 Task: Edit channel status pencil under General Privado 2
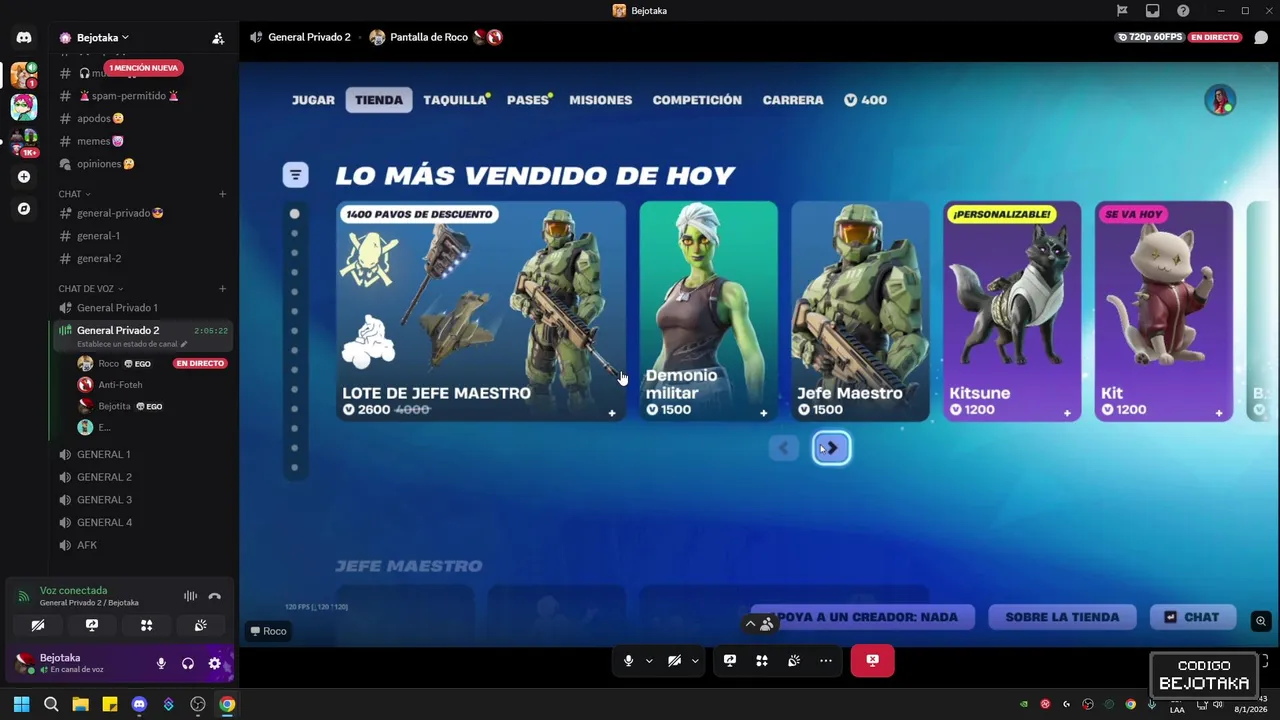tap(184, 344)
